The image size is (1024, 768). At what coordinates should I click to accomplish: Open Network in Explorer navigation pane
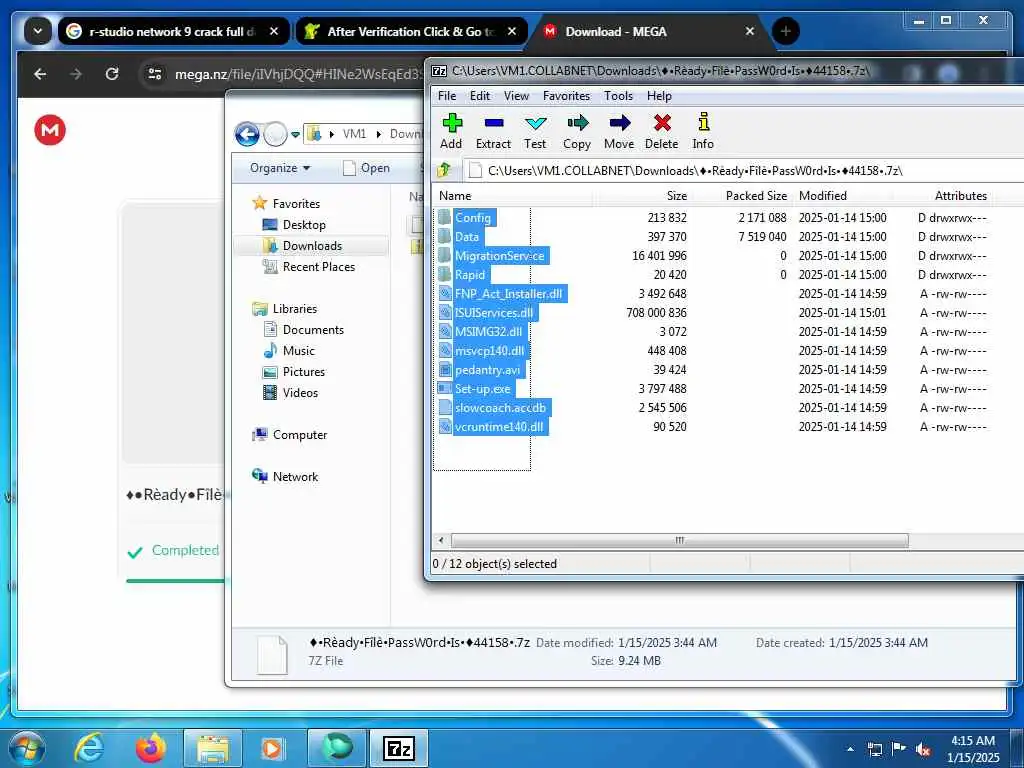point(295,477)
